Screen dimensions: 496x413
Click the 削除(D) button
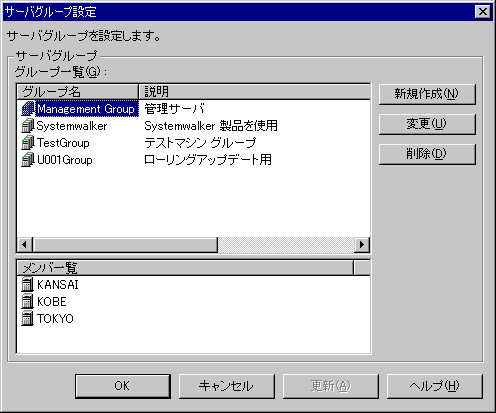[x=427, y=154]
